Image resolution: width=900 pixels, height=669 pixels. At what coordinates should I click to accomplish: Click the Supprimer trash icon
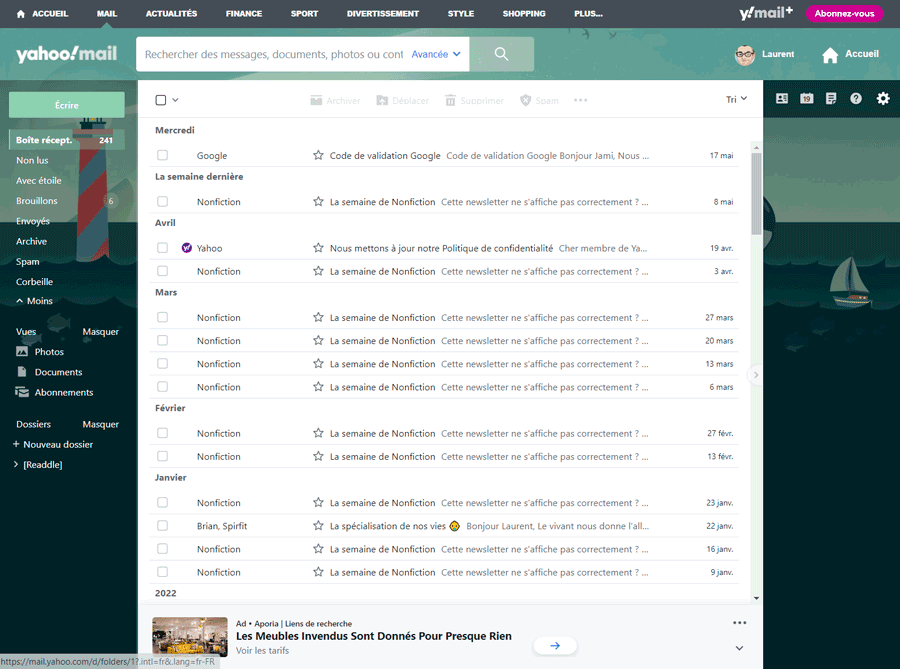450,100
